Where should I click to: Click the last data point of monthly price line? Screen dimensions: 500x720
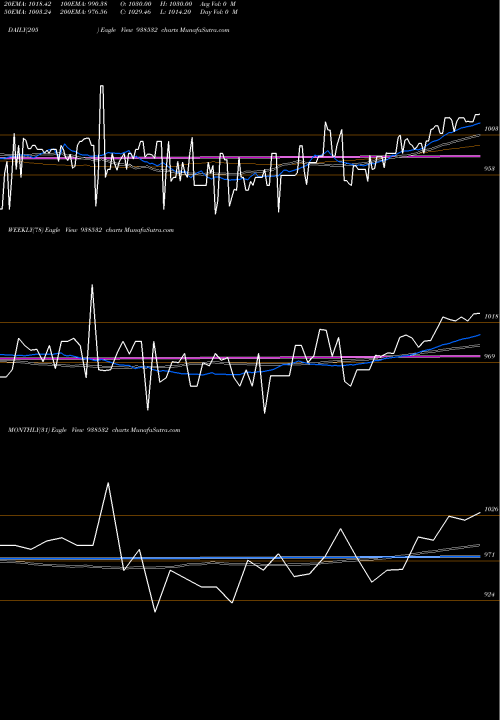pyautogui.click(x=480, y=512)
